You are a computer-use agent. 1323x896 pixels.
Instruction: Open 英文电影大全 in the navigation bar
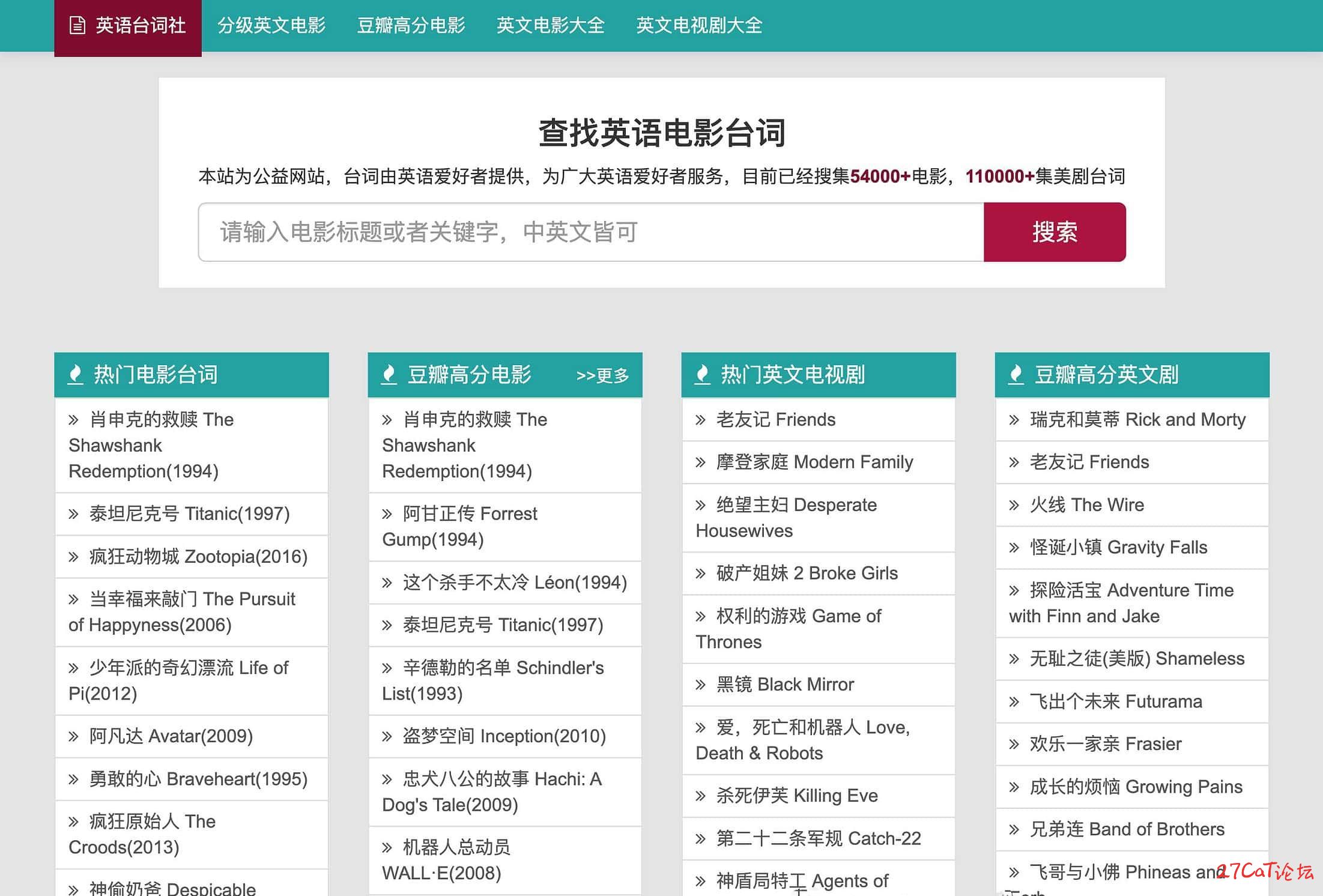click(x=551, y=25)
